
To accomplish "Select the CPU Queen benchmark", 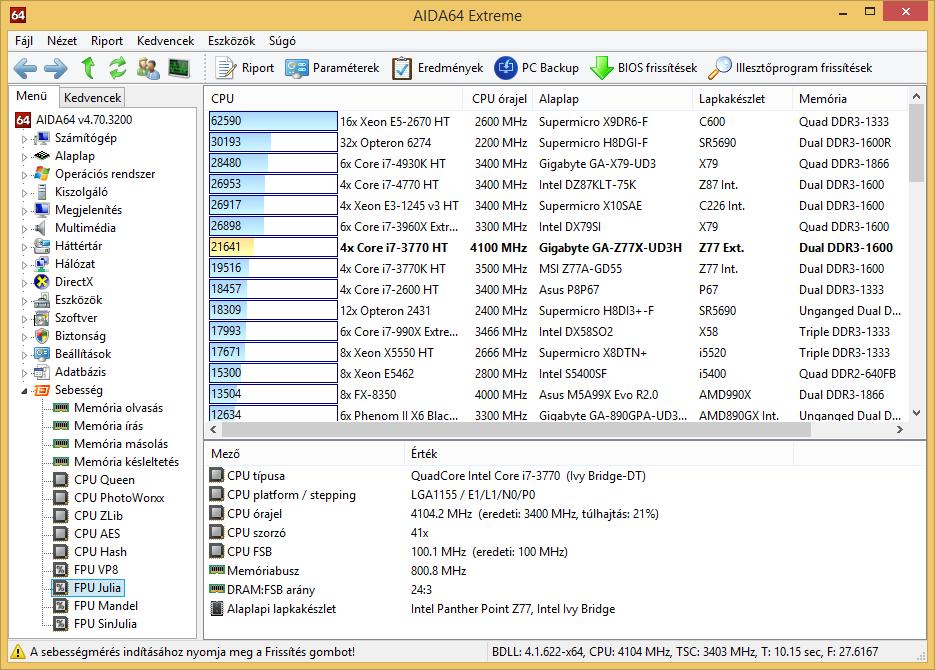I will (x=104, y=480).
